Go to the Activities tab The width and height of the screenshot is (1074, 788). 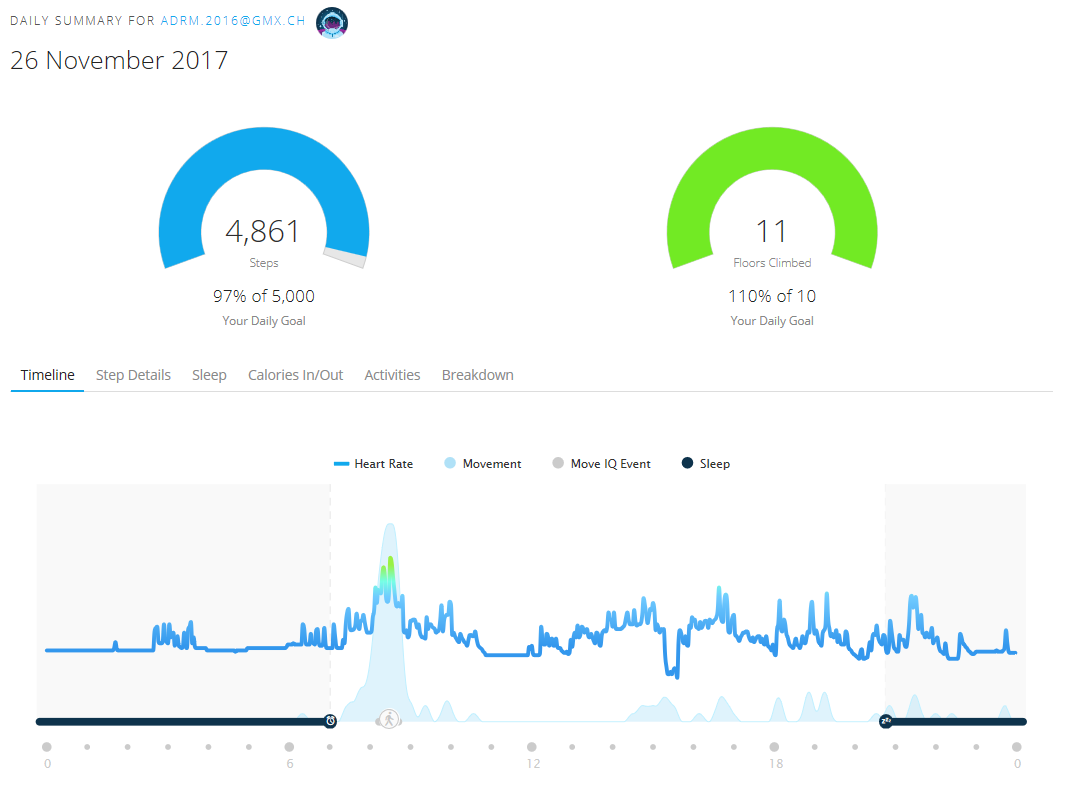coord(392,375)
